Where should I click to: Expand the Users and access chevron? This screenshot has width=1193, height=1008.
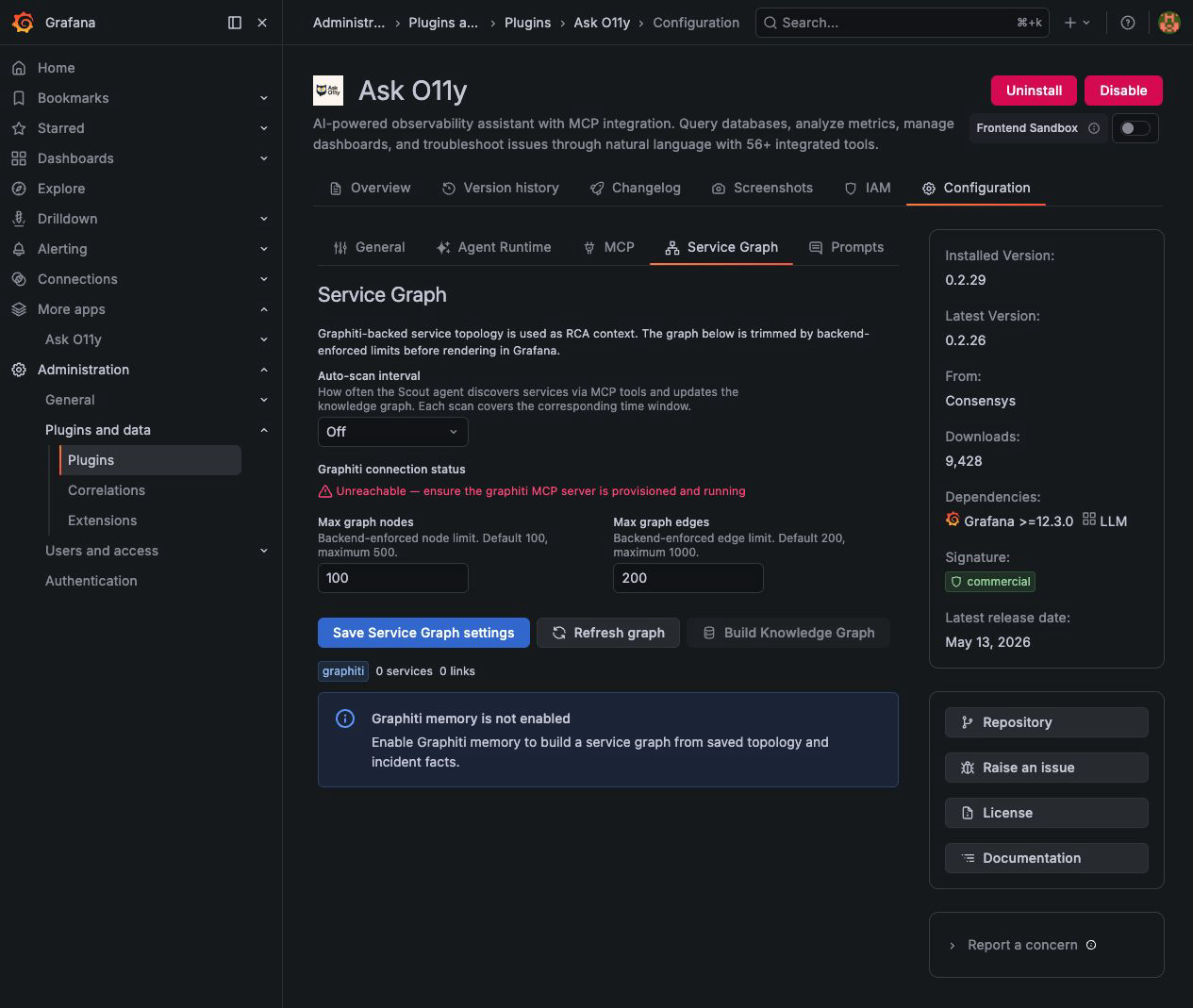coord(264,551)
